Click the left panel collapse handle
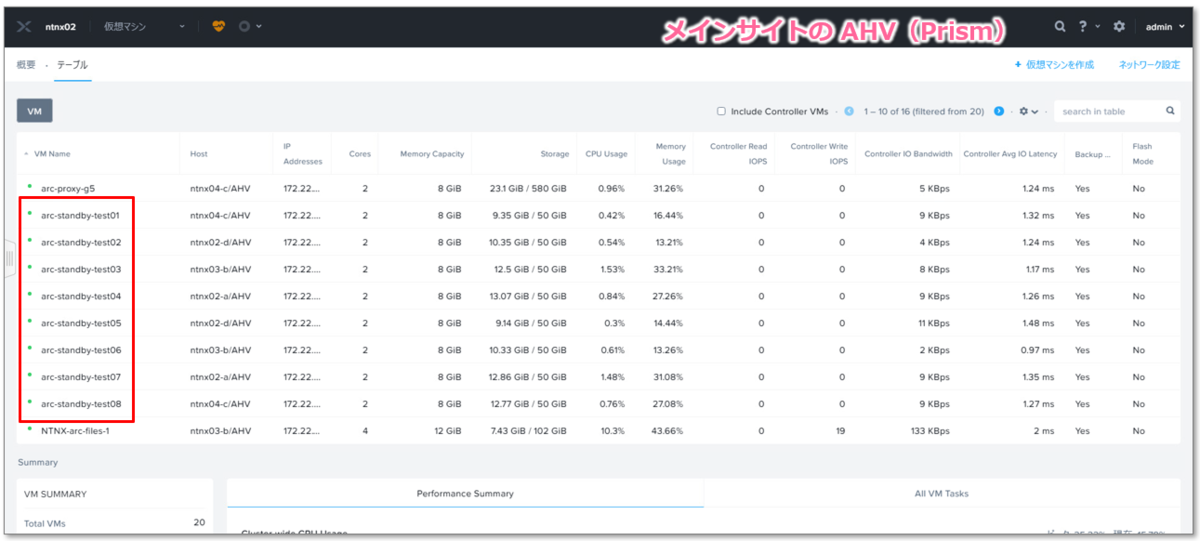The height and width of the screenshot is (541, 1200). [x=9, y=259]
